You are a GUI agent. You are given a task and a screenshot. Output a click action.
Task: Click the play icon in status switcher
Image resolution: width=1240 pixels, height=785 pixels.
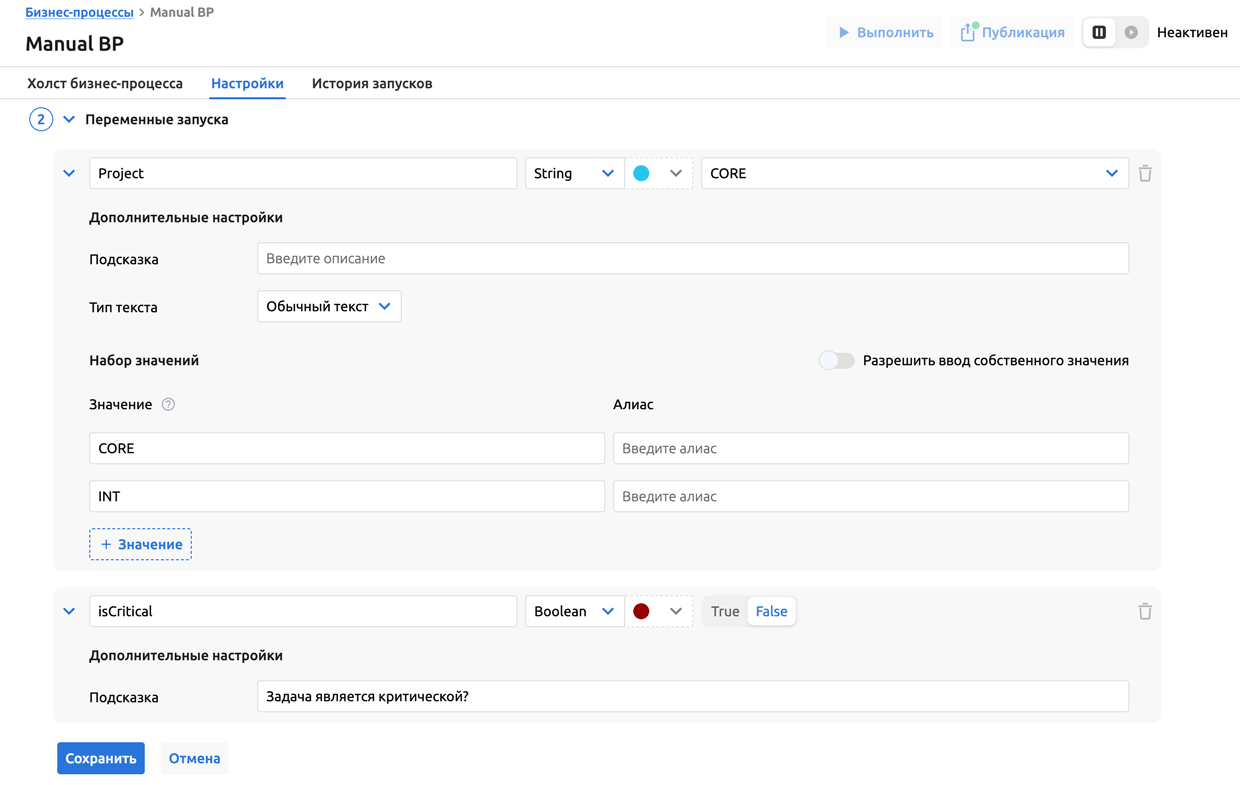coord(1131,33)
